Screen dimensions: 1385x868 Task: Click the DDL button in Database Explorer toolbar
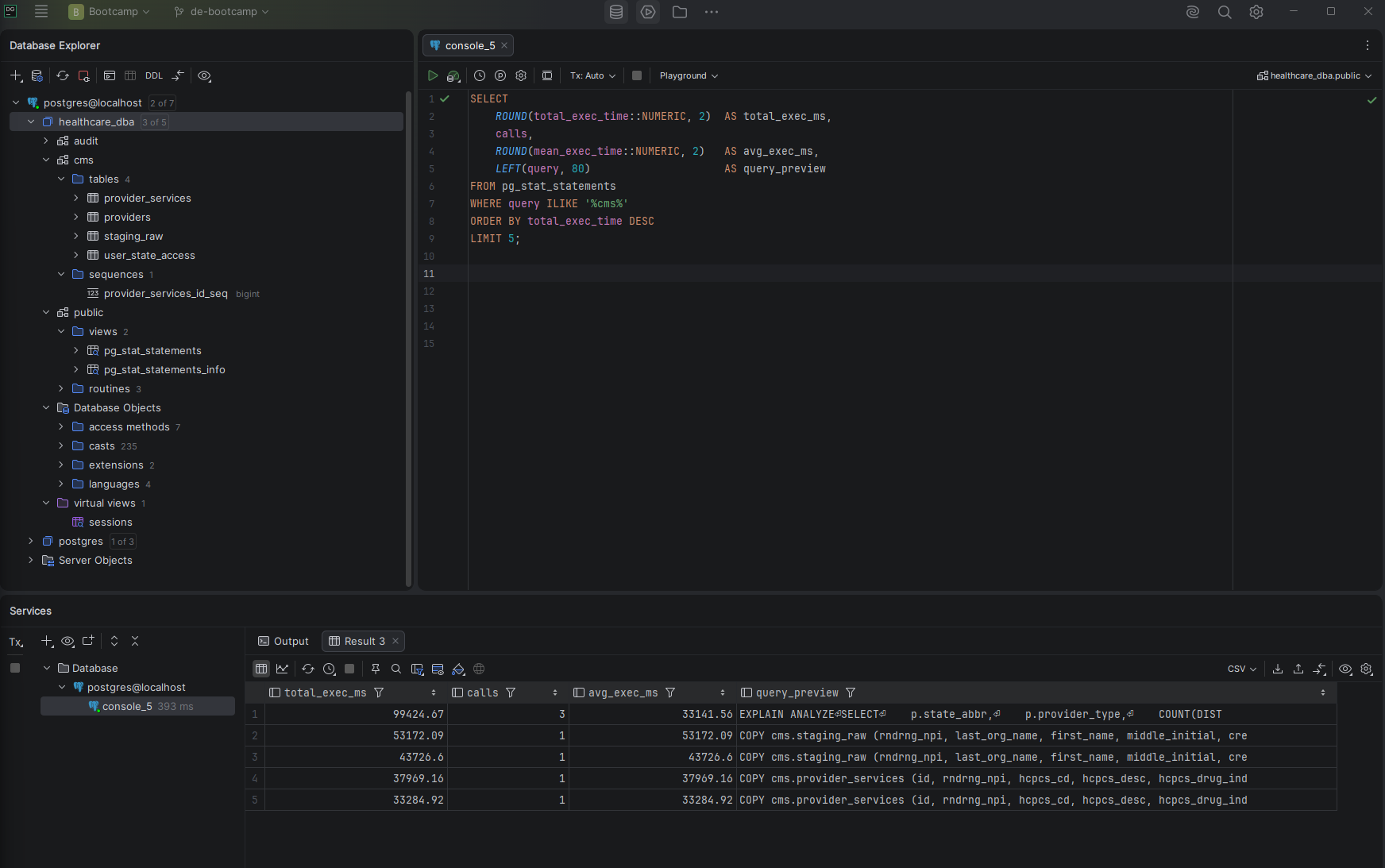[154, 75]
